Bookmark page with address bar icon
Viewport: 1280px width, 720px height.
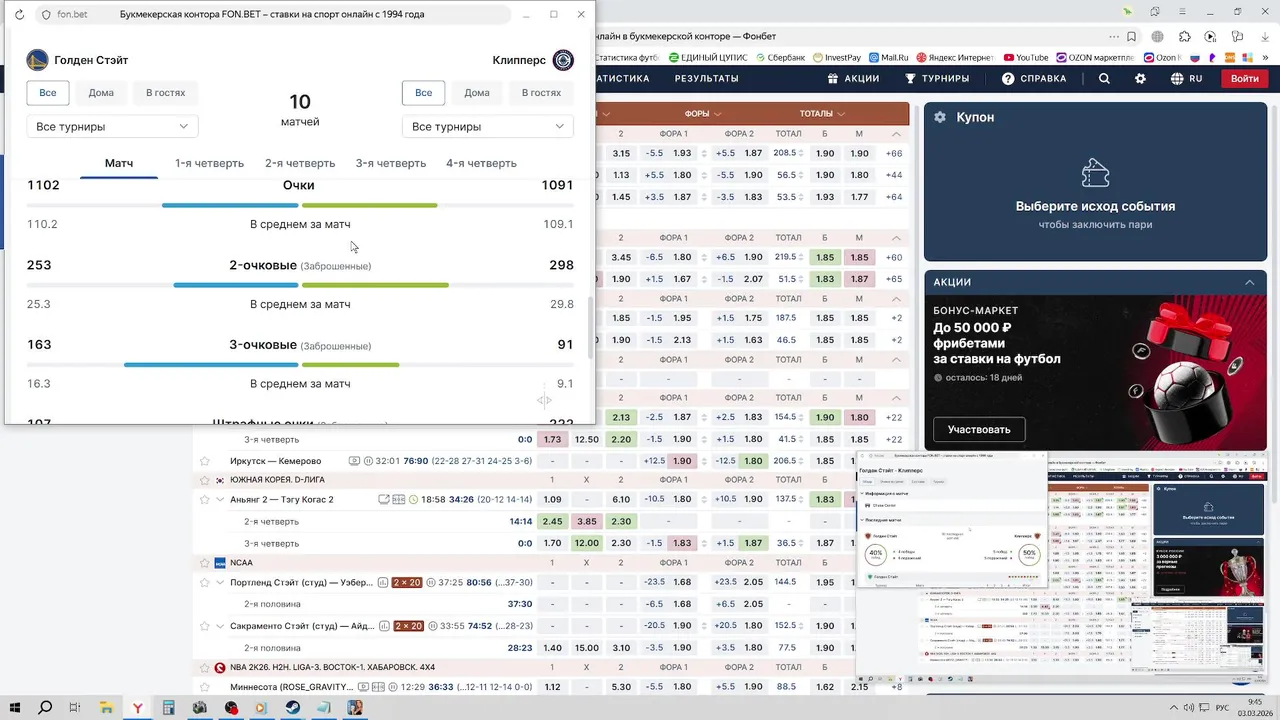tap(1131, 37)
